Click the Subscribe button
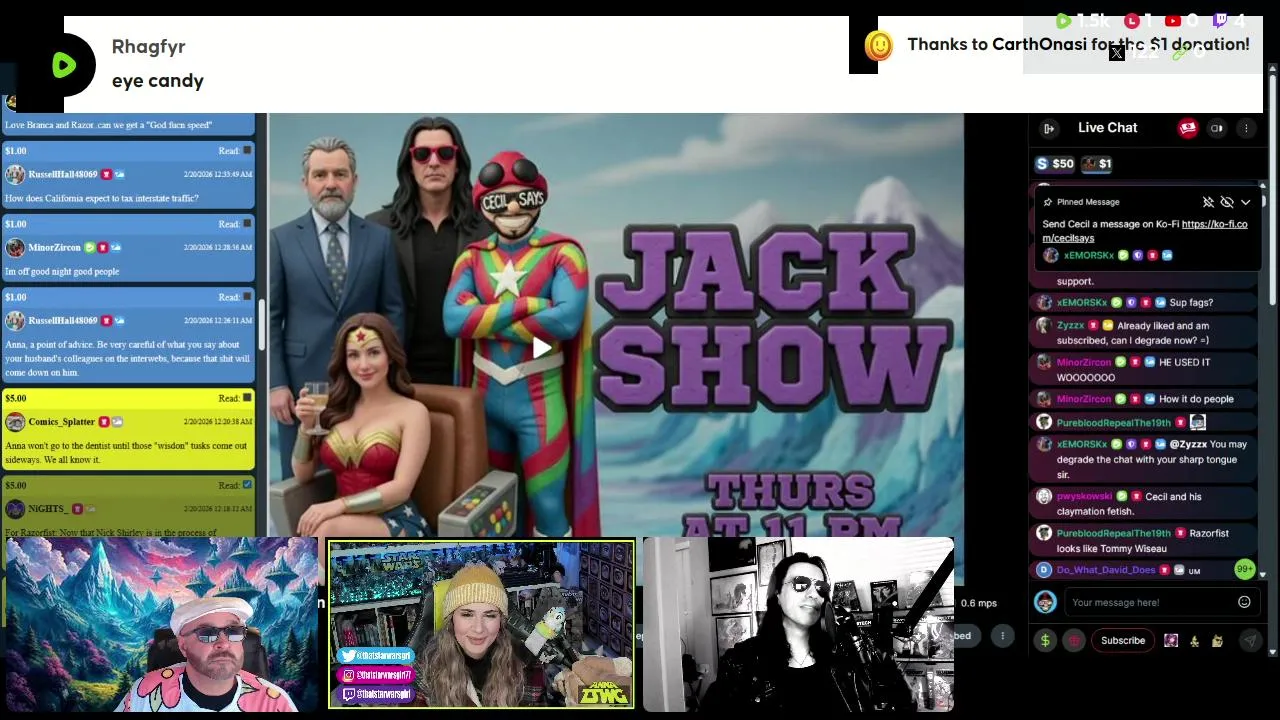The height and width of the screenshot is (720, 1280). click(1123, 641)
